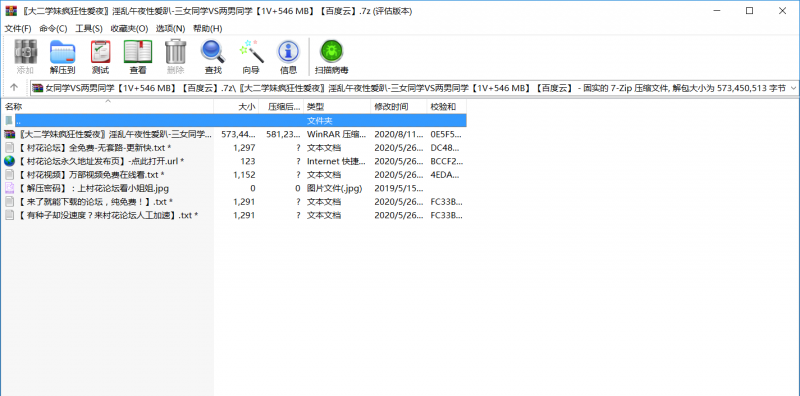Click the 查看 (View) book icon
Viewport: 800px width, 396px height.
point(138,57)
